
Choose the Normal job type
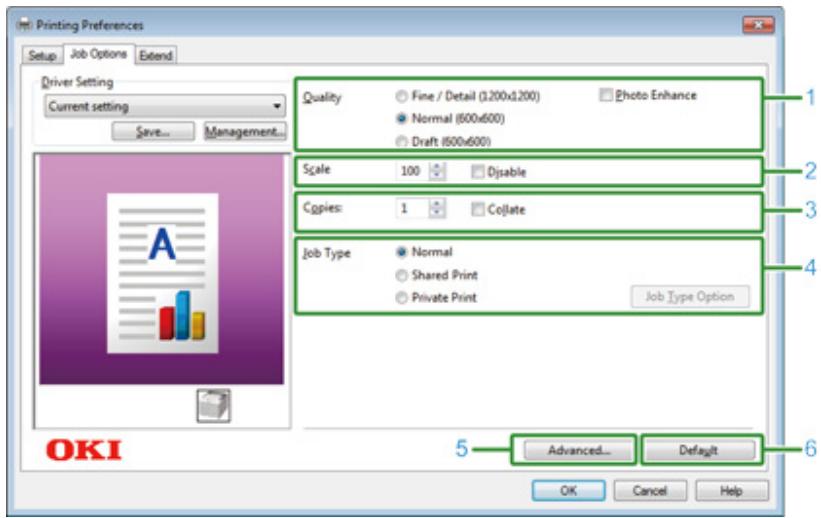coord(401,252)
